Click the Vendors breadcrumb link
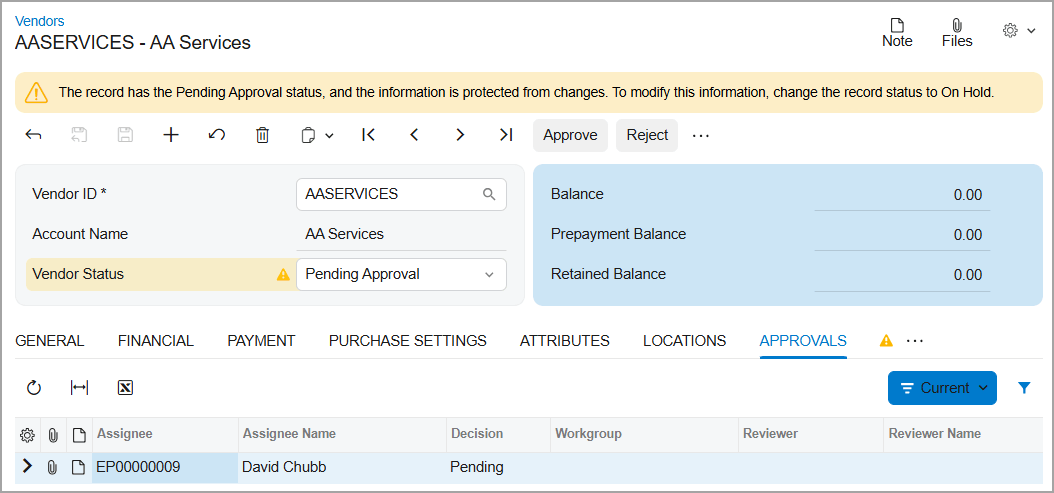 point(40,22)
